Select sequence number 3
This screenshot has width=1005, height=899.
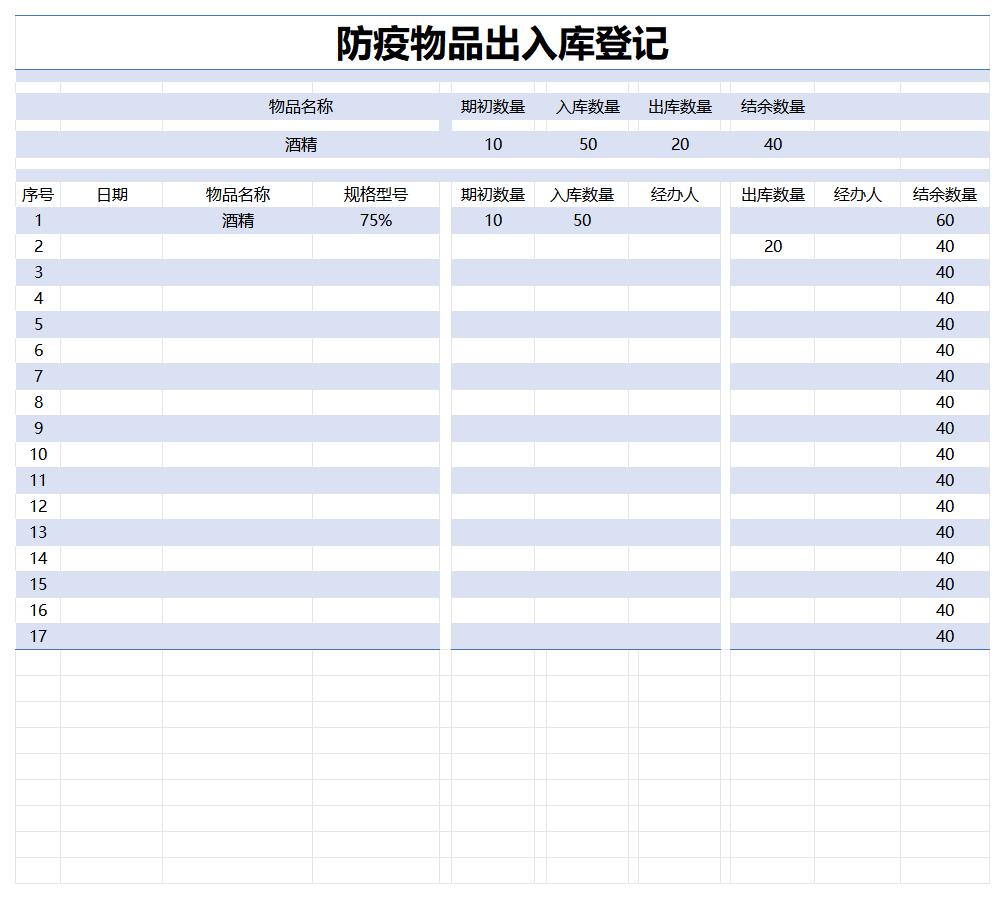tap(38, 272)
